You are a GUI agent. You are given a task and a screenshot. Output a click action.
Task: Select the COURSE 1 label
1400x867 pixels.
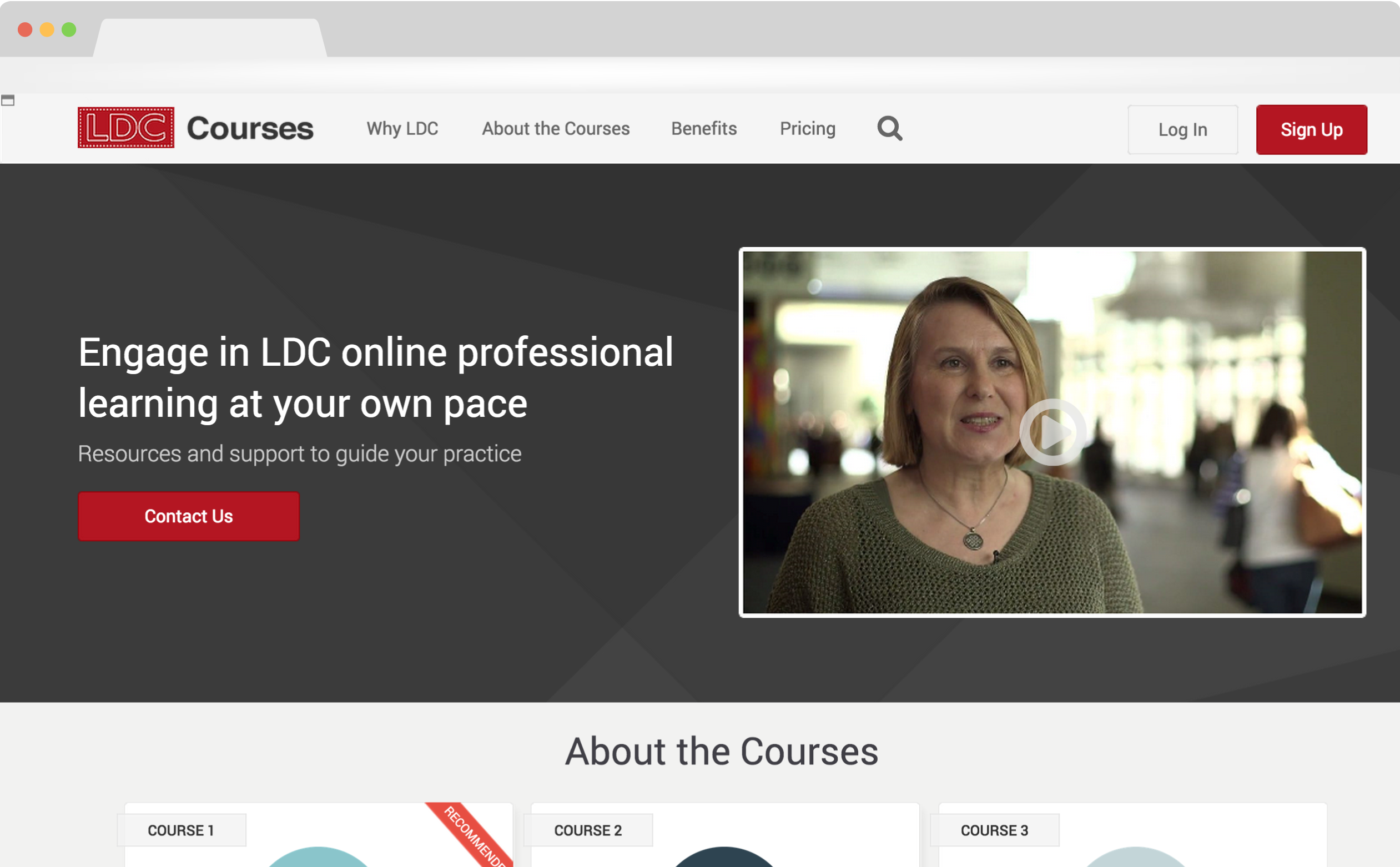[x=181, y=830]
